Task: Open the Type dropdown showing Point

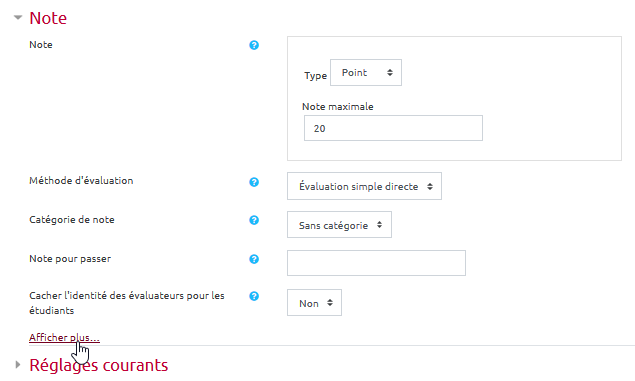Action: point(366,72)
